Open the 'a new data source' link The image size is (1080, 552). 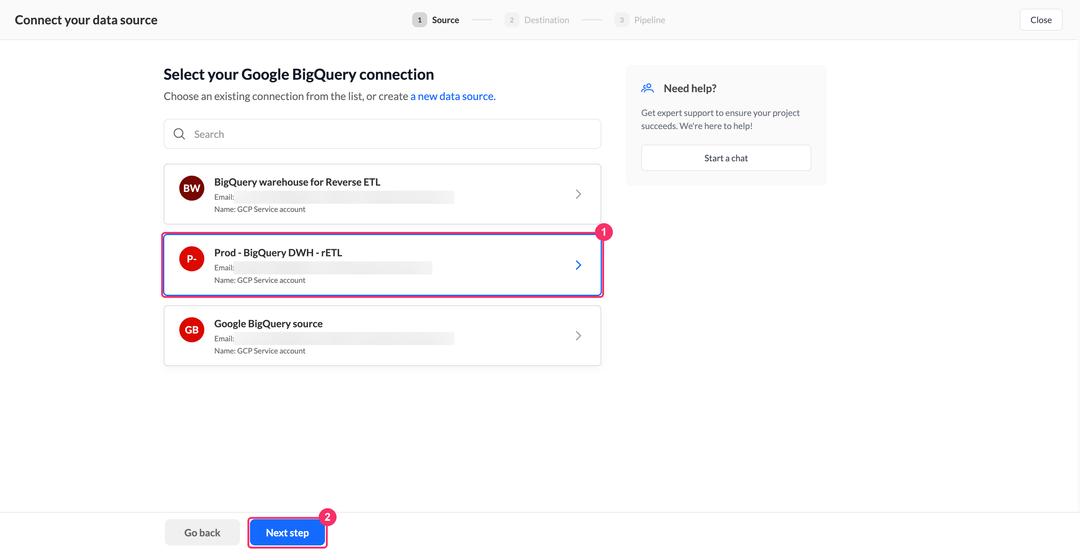(x=453, y=96)
